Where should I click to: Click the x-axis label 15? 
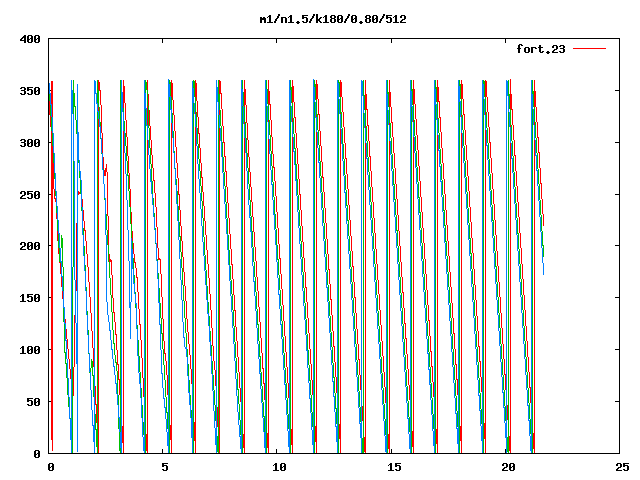(393, 467)
